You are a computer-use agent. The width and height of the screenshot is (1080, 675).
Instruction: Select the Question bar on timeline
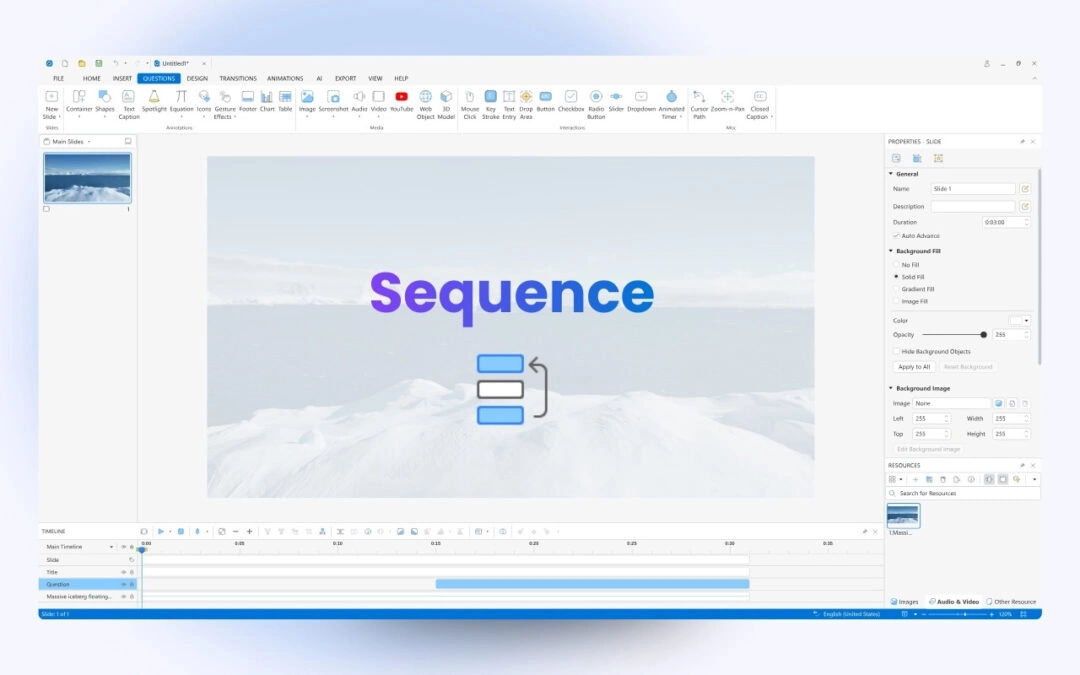point(592,584)
